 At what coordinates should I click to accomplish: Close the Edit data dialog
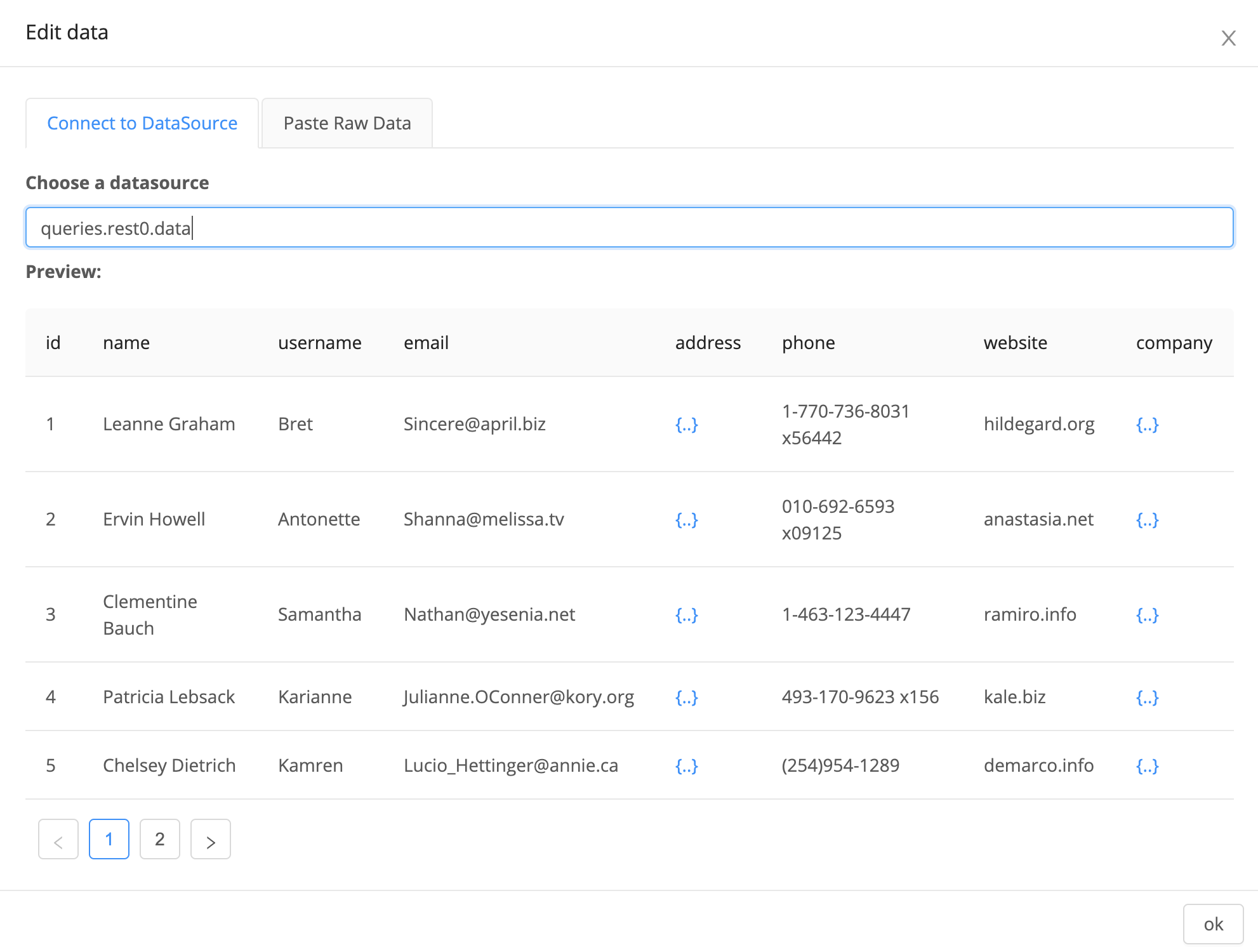pyautogui.click(x=1228, y=38)
